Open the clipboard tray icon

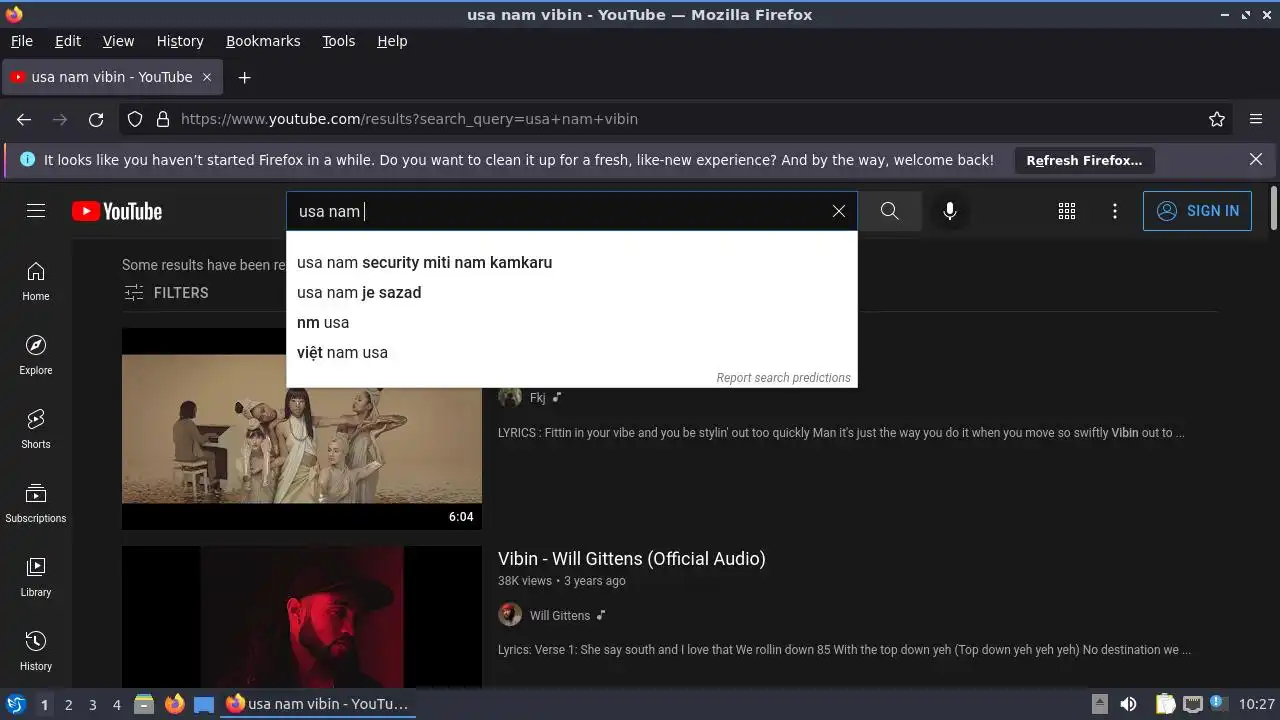[1165, 704]
